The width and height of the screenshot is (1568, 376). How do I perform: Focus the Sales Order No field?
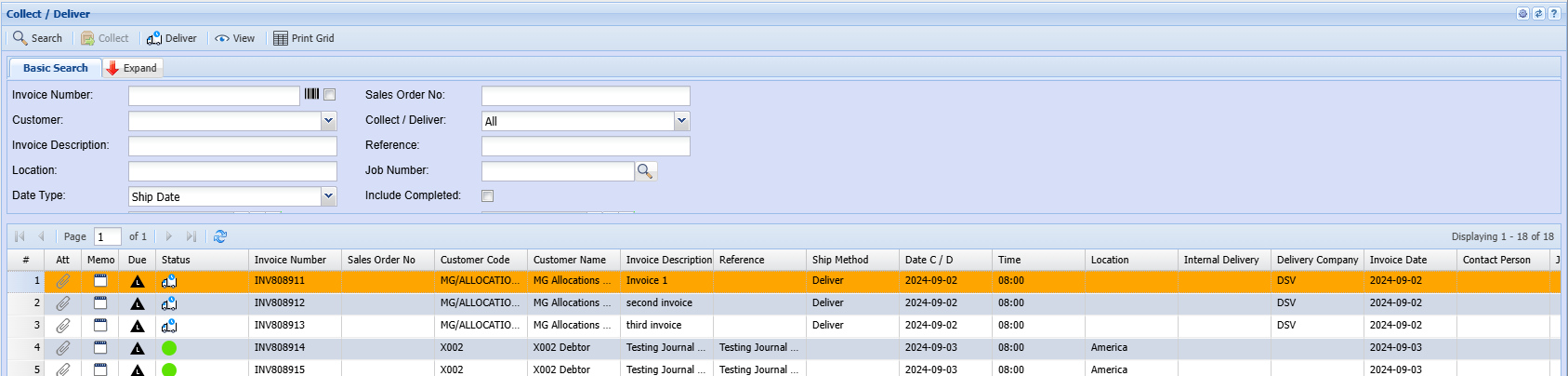point(586,96)
